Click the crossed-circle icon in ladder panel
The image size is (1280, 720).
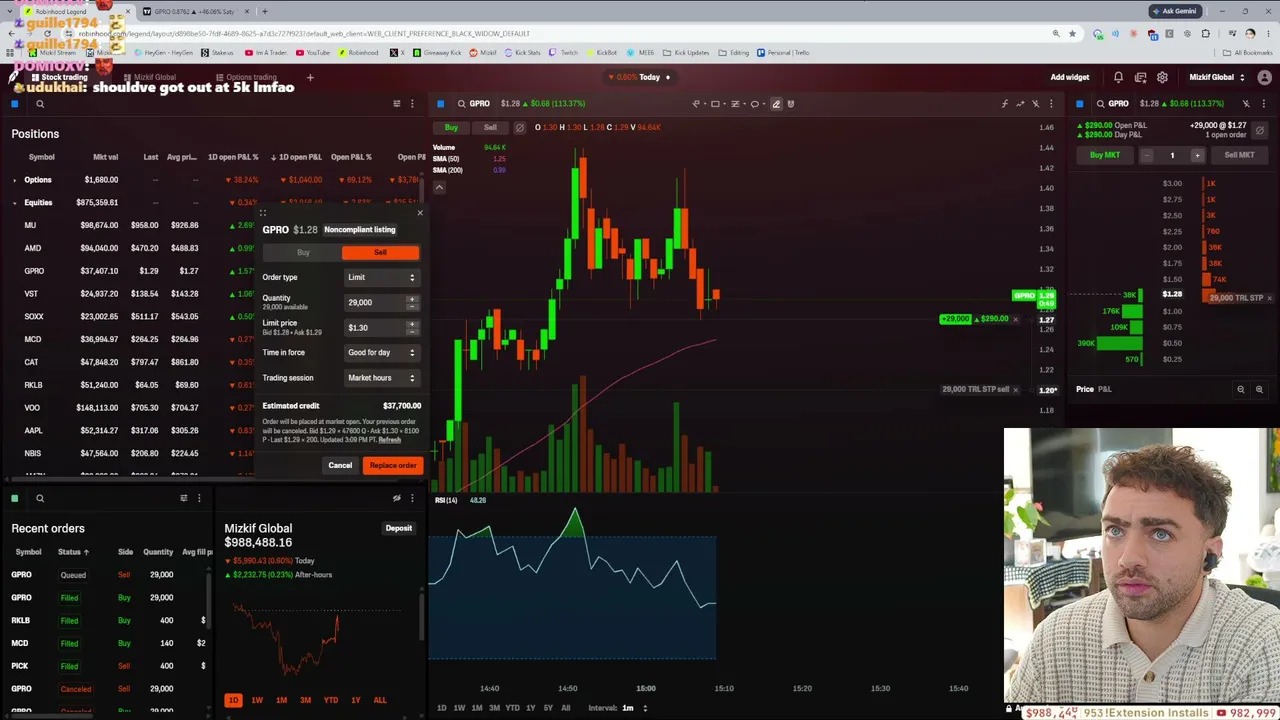click(x=1259, y=130)
